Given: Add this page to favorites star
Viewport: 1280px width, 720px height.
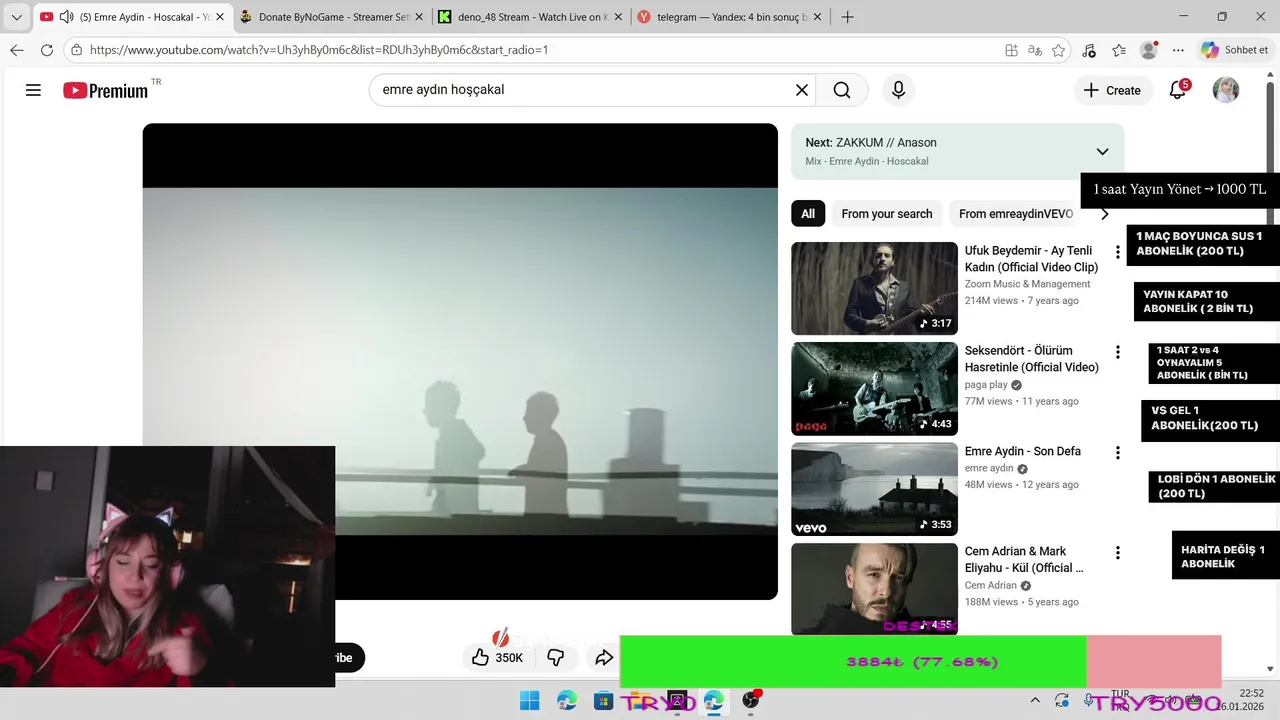Looking at the screenshot, I should click(1058, 50).
